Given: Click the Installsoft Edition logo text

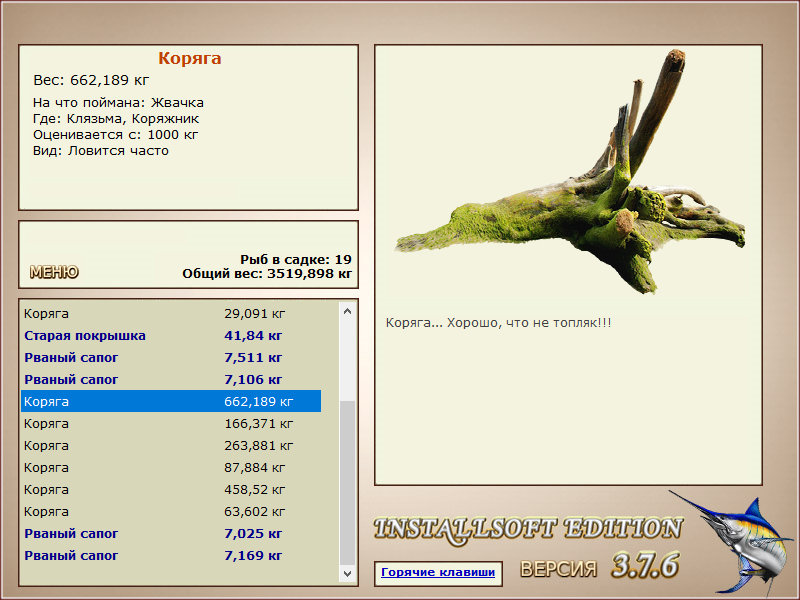Looking at the screenshot, I should [x=528, y=529].
